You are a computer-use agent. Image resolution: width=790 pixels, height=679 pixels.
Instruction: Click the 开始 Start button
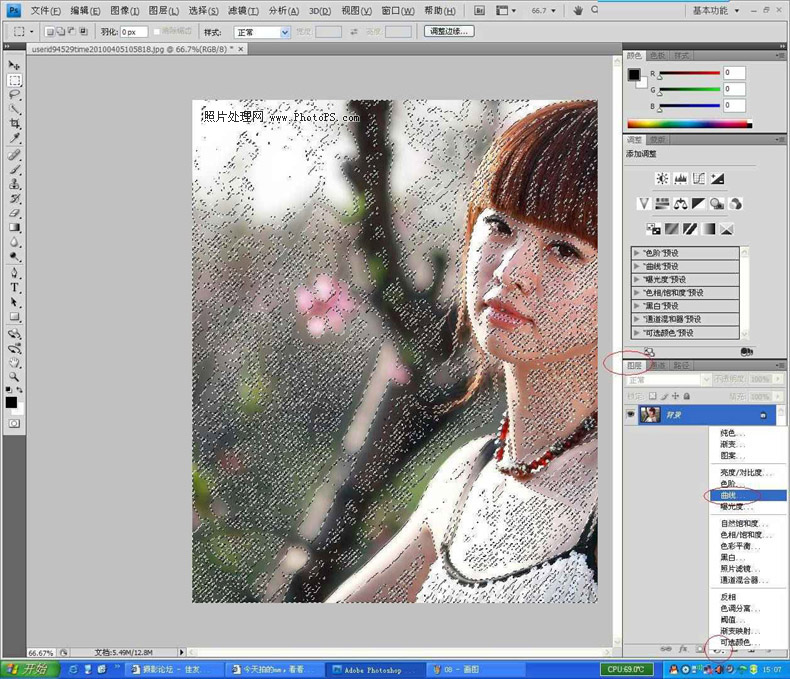coord(30,669)
